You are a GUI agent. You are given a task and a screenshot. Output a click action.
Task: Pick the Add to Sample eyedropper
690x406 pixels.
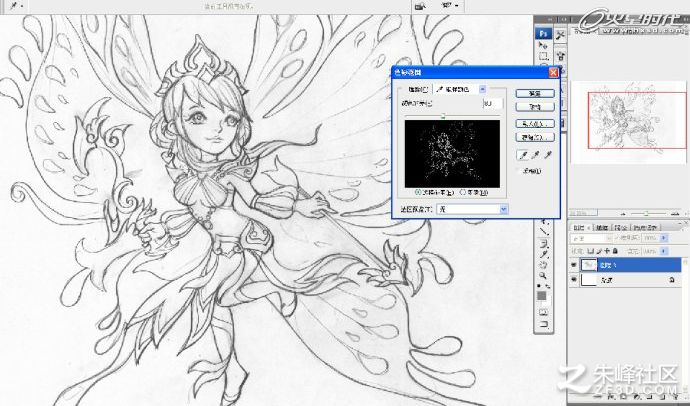(x=535, y=155)
